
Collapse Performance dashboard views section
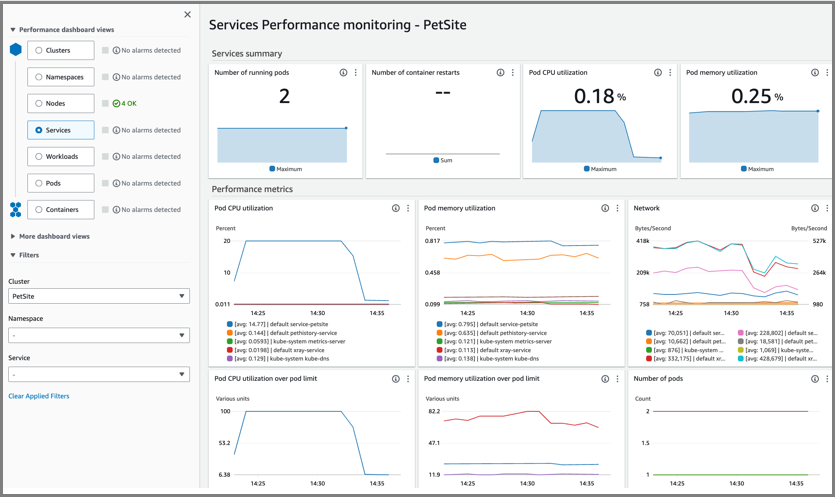(13, 30)
